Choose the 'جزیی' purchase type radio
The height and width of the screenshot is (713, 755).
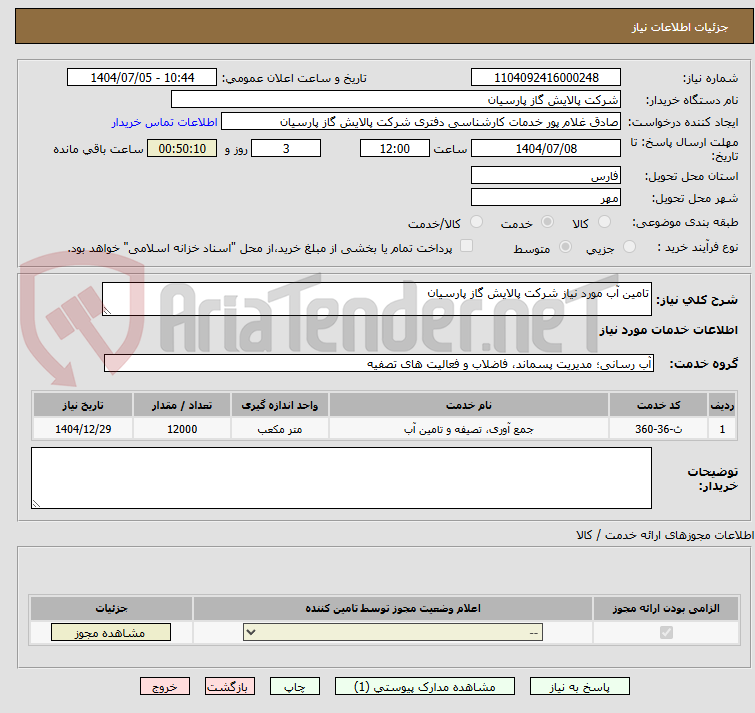[628, 247]
